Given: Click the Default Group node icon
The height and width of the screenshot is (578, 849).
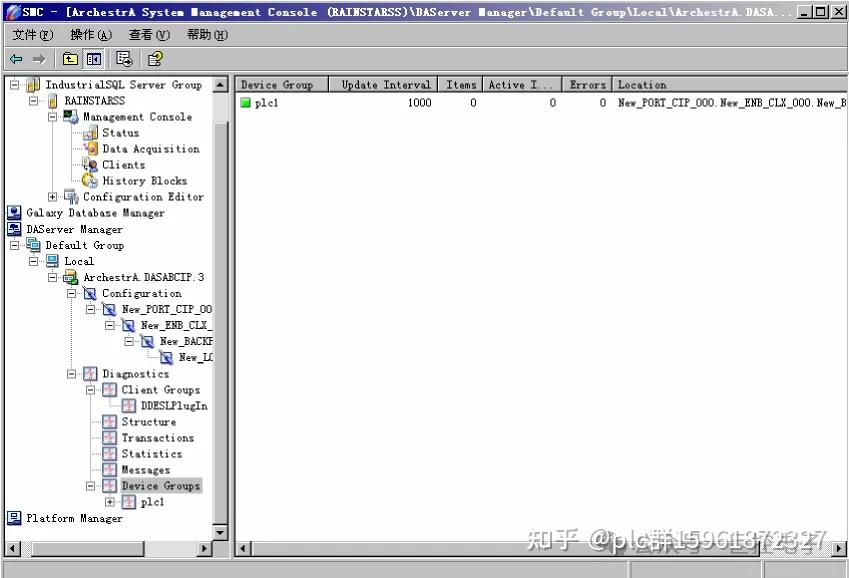Looking at the screenshot, I should tap(34, 245).
